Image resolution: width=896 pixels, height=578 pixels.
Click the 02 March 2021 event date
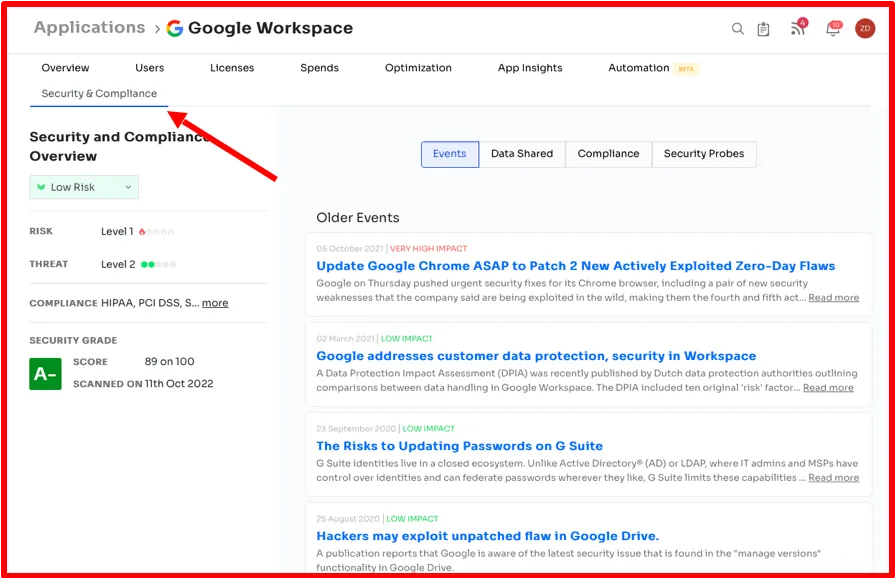[x=345, y=339]
